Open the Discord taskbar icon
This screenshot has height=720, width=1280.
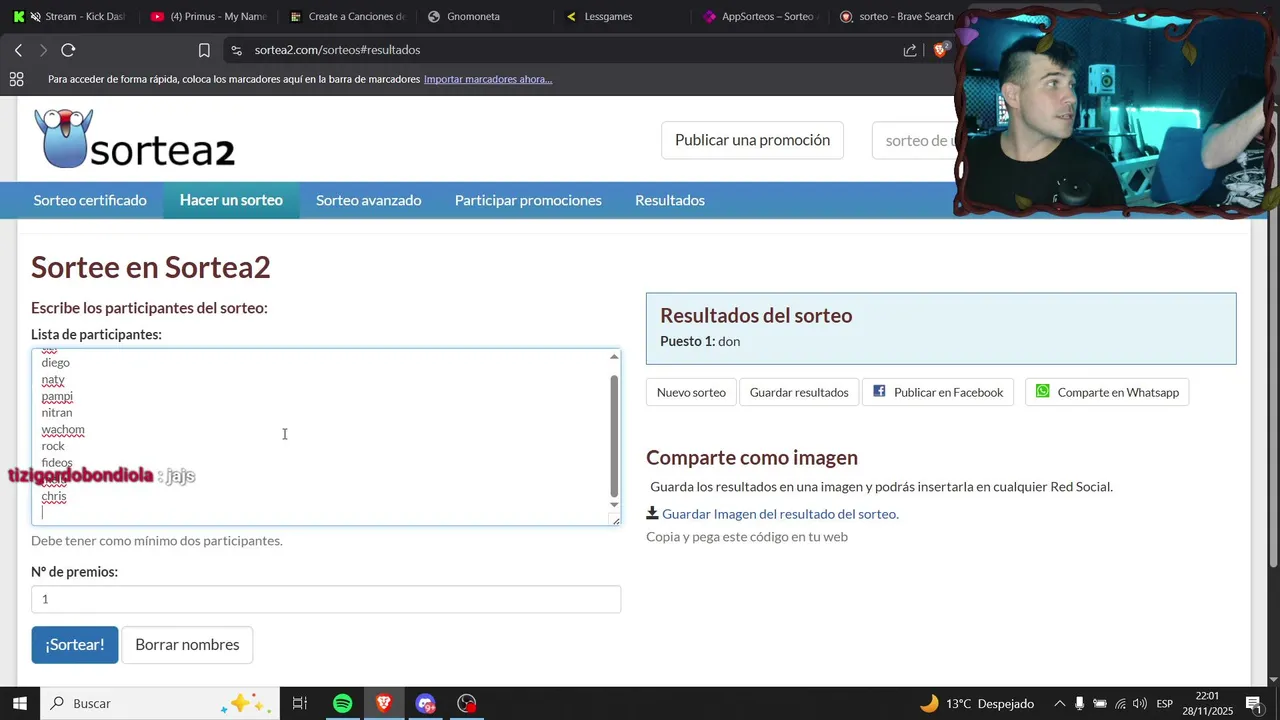tap(426, 703)
